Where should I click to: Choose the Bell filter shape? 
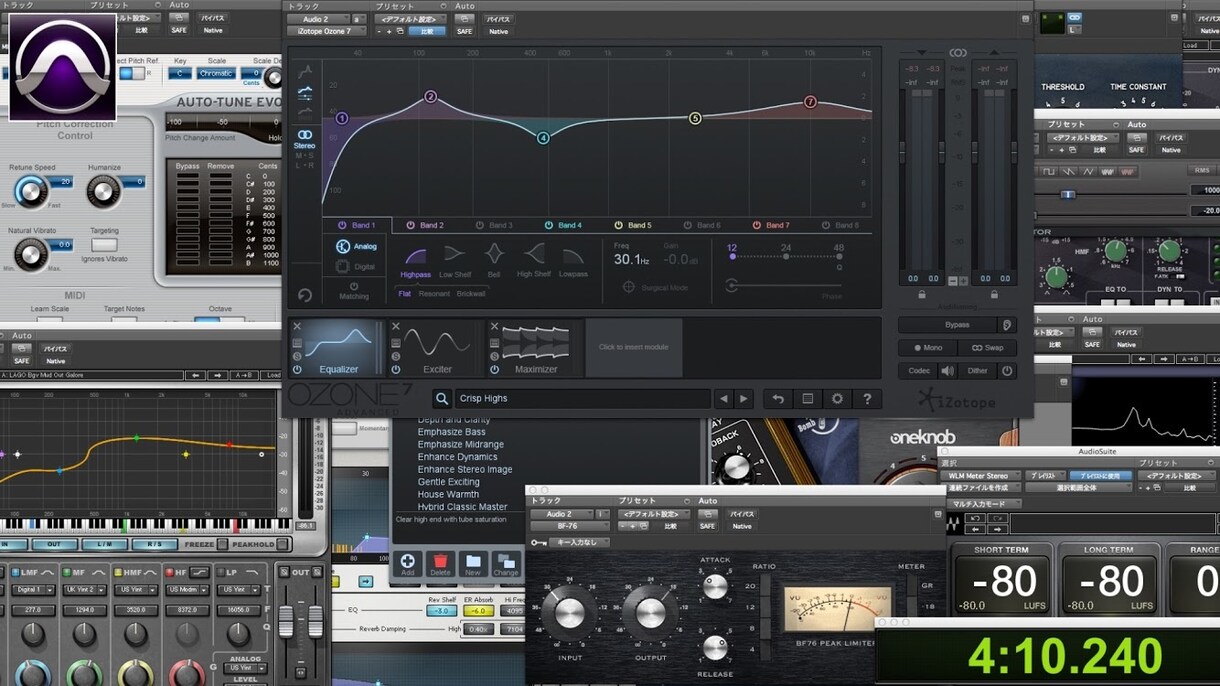(494, 254)
